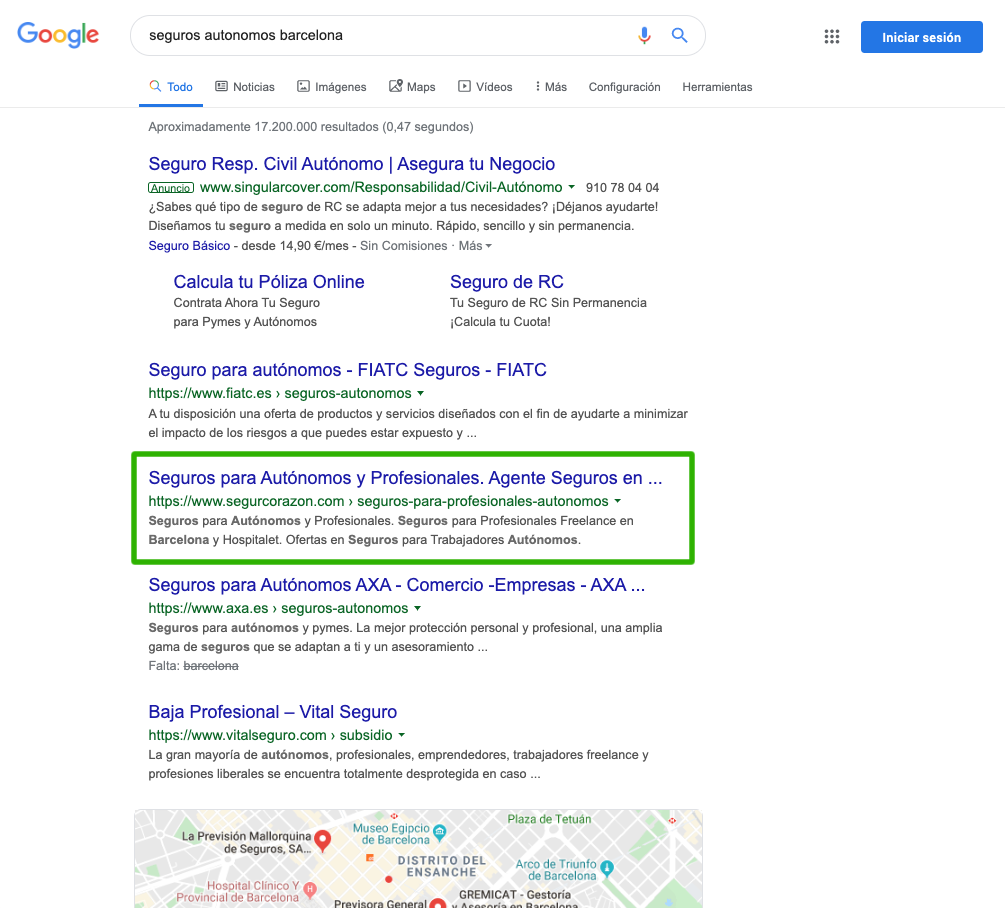Click the Google logo
This screenshot has width=1005, height=908.
coord(58,35)
